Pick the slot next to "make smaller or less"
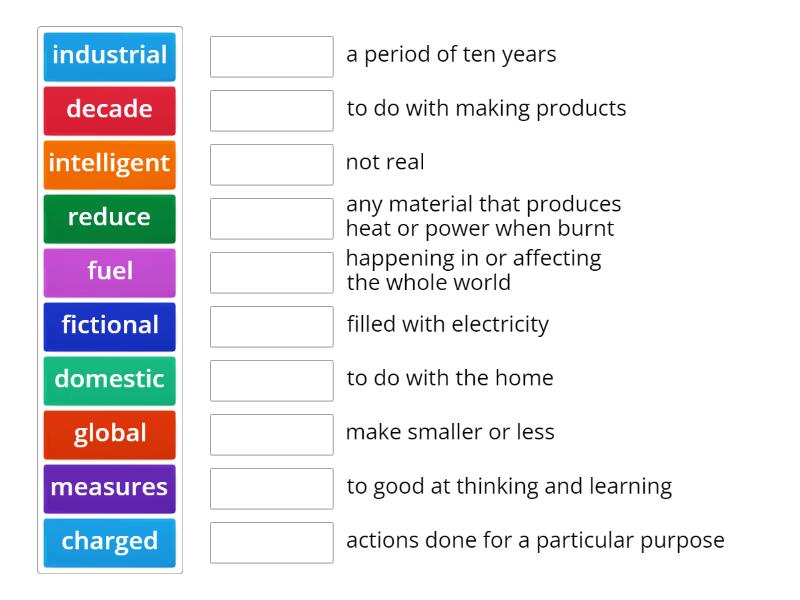Viewport: 800px width, 600px height. (272, 434)
